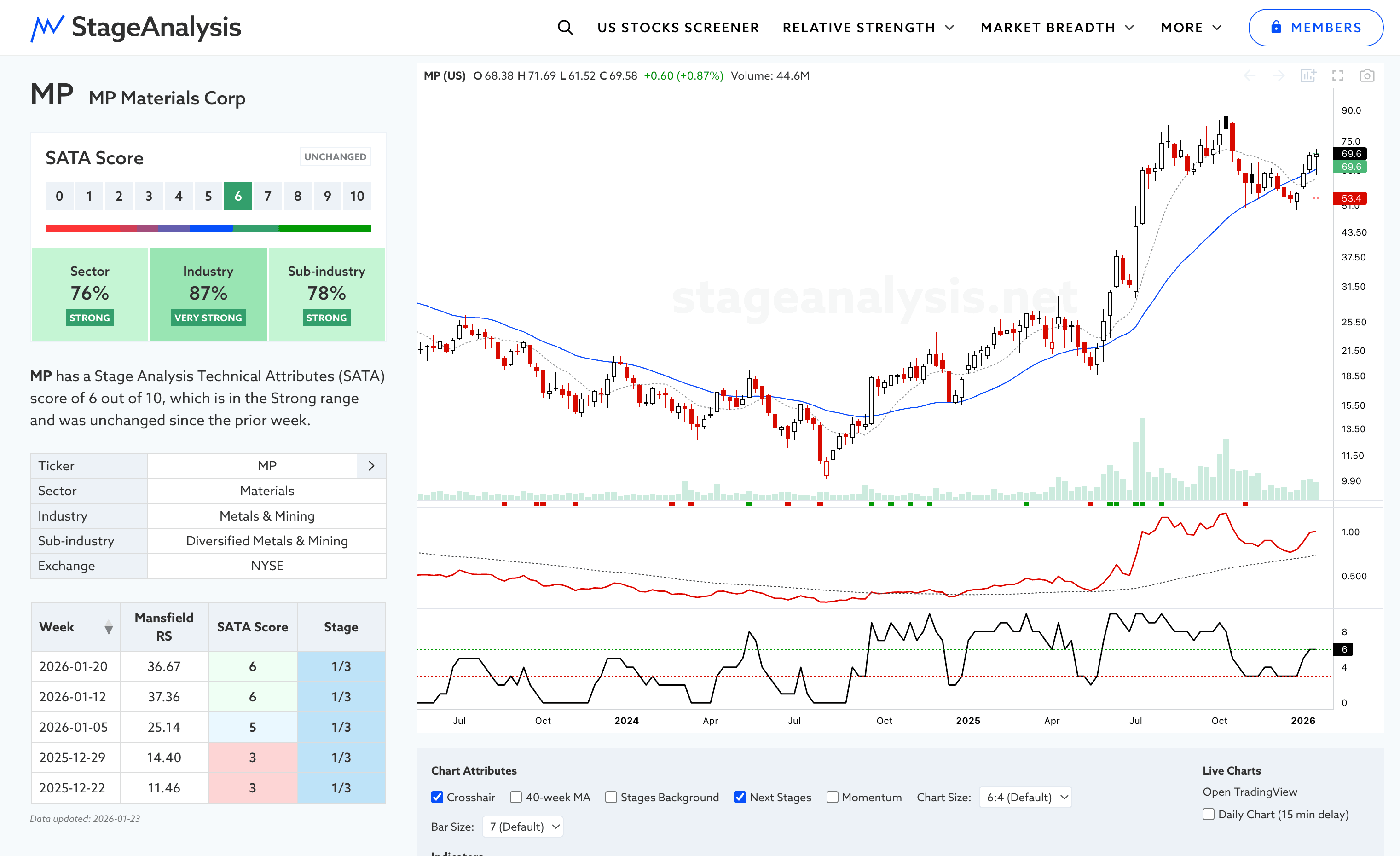
Task: Click the chart forward arrow icon
Action: [1279, 75]
